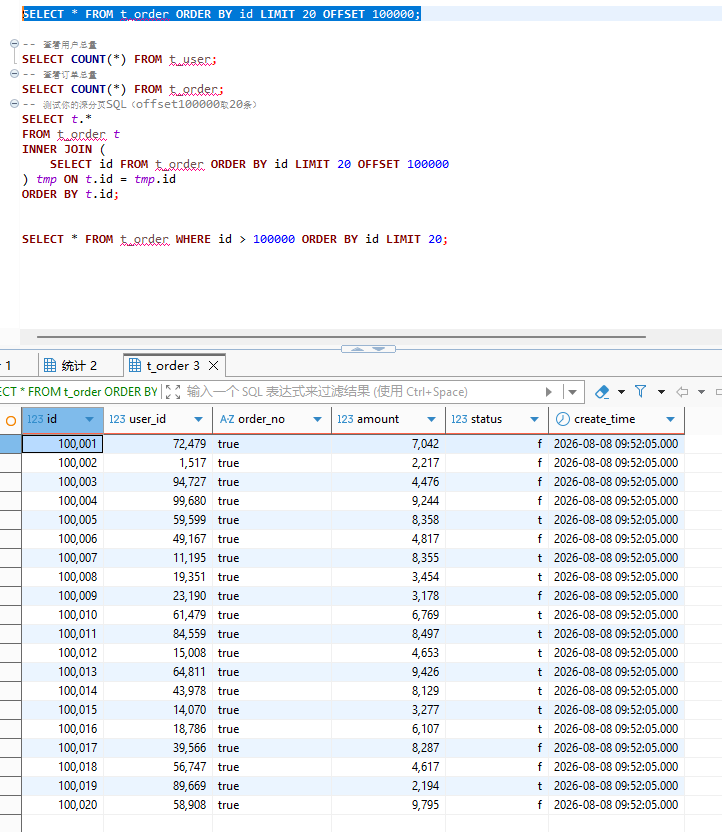The width and height of the screenshot is (722, 832).
Task: Open the create_time column dropdown arrow
Action: tap(671, 419)
